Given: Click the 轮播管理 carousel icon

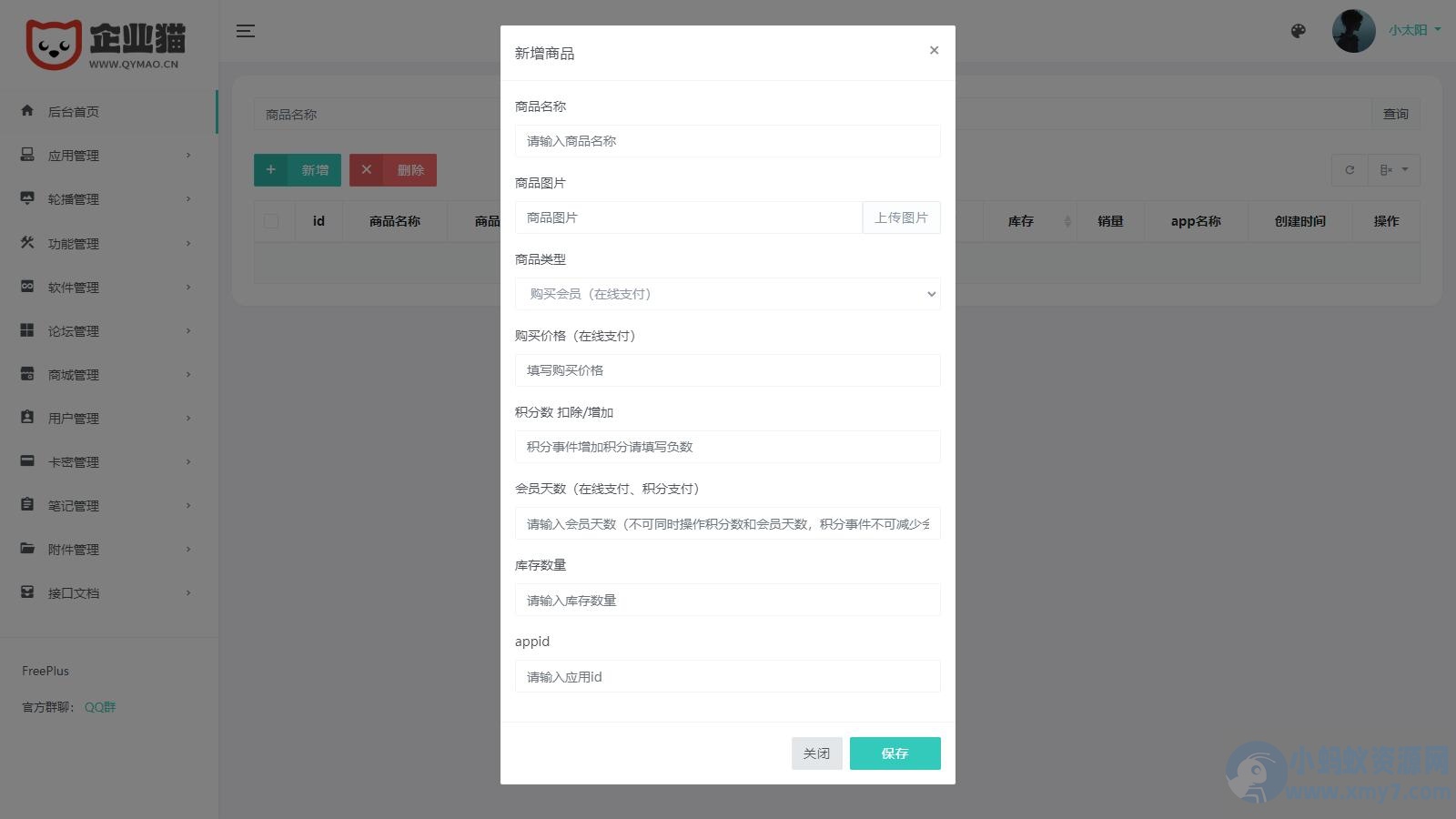Looking at the screenshot, I should 26,198.
